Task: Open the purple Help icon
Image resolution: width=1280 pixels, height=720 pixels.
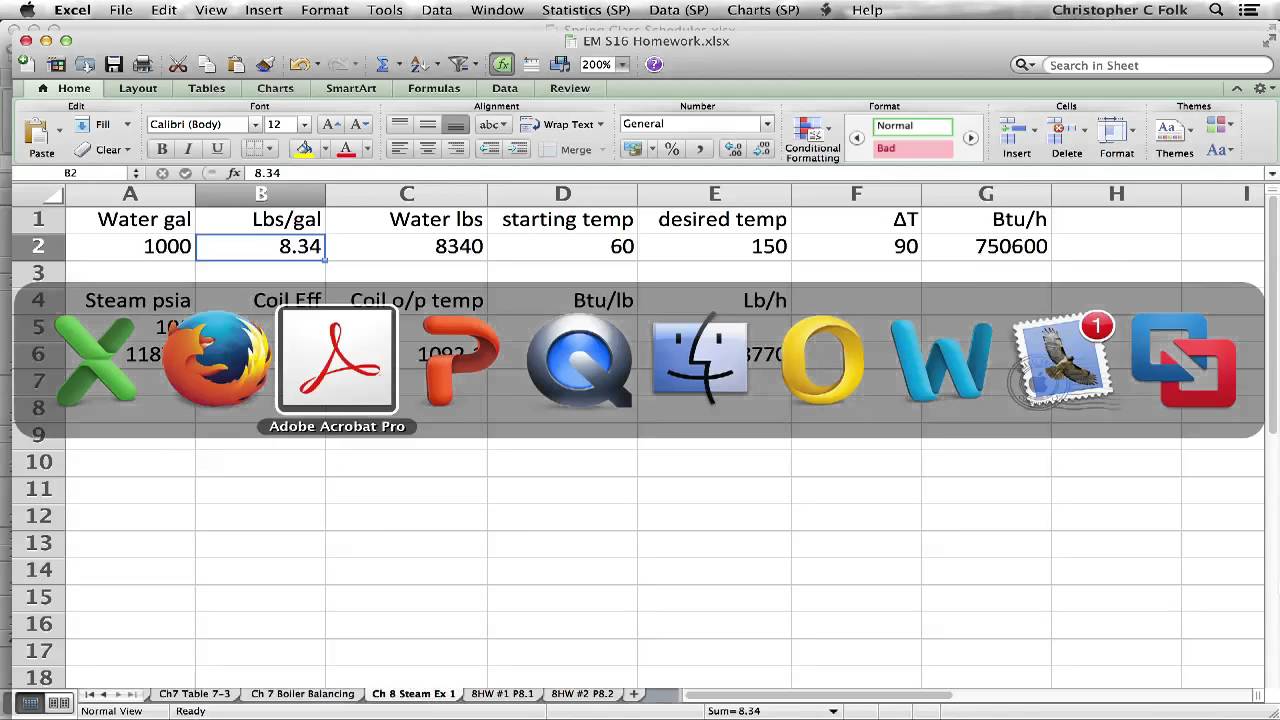Action: point(654,65)
